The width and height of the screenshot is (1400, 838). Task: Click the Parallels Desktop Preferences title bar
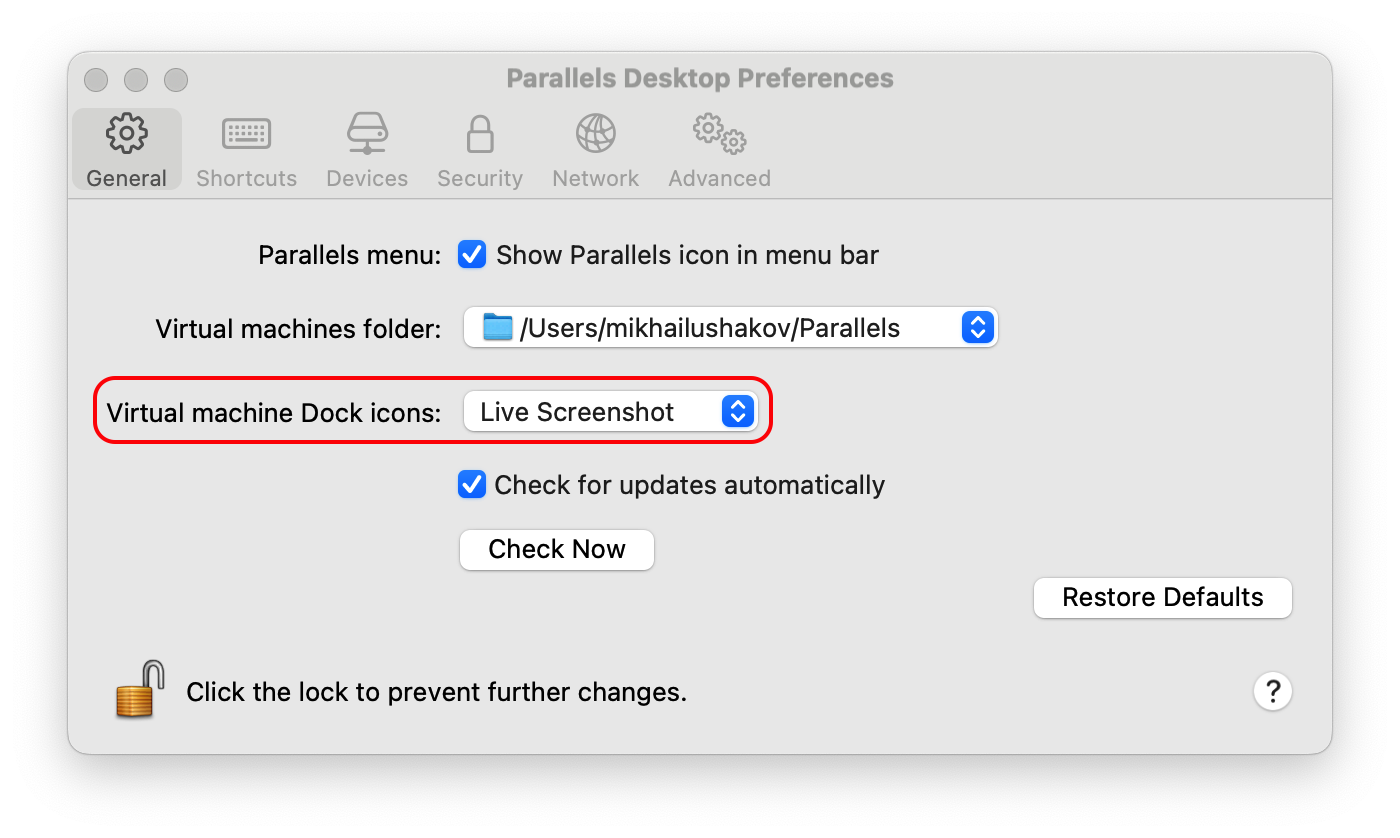coord(700,78)
